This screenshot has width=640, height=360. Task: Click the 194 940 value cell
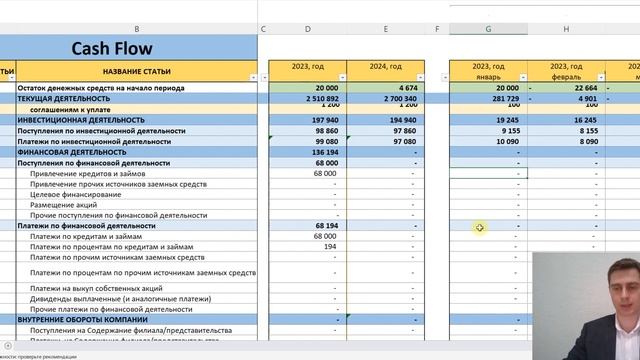[386, 120]
